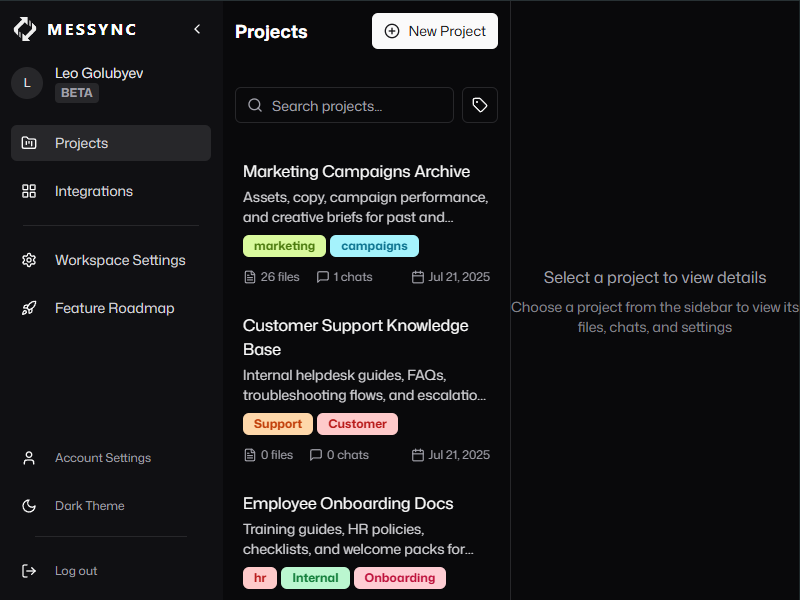Click the green marketing tag

pos(284,246)
